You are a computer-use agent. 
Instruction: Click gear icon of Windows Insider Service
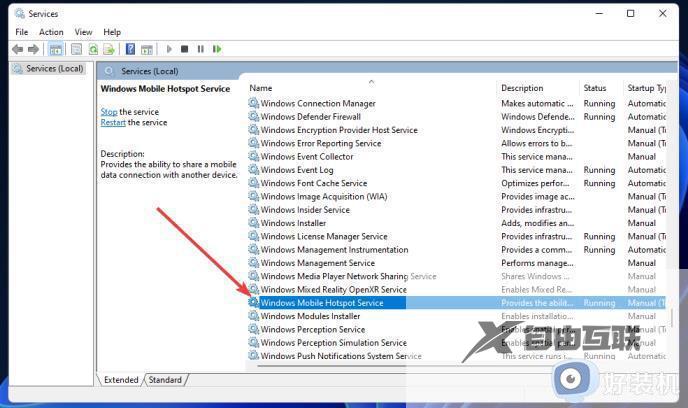click(x=254, y=210)
